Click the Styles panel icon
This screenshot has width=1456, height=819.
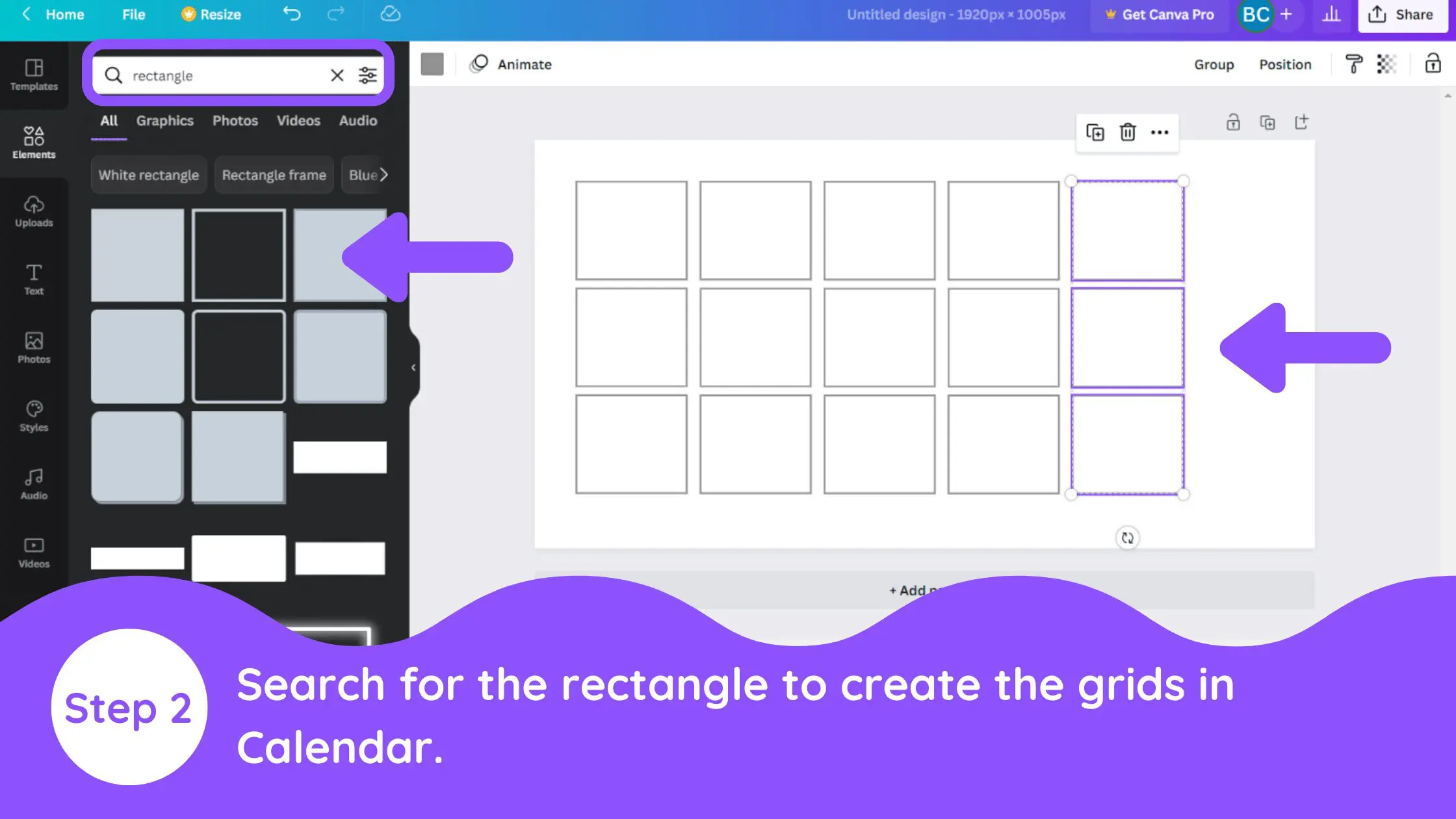34,416
